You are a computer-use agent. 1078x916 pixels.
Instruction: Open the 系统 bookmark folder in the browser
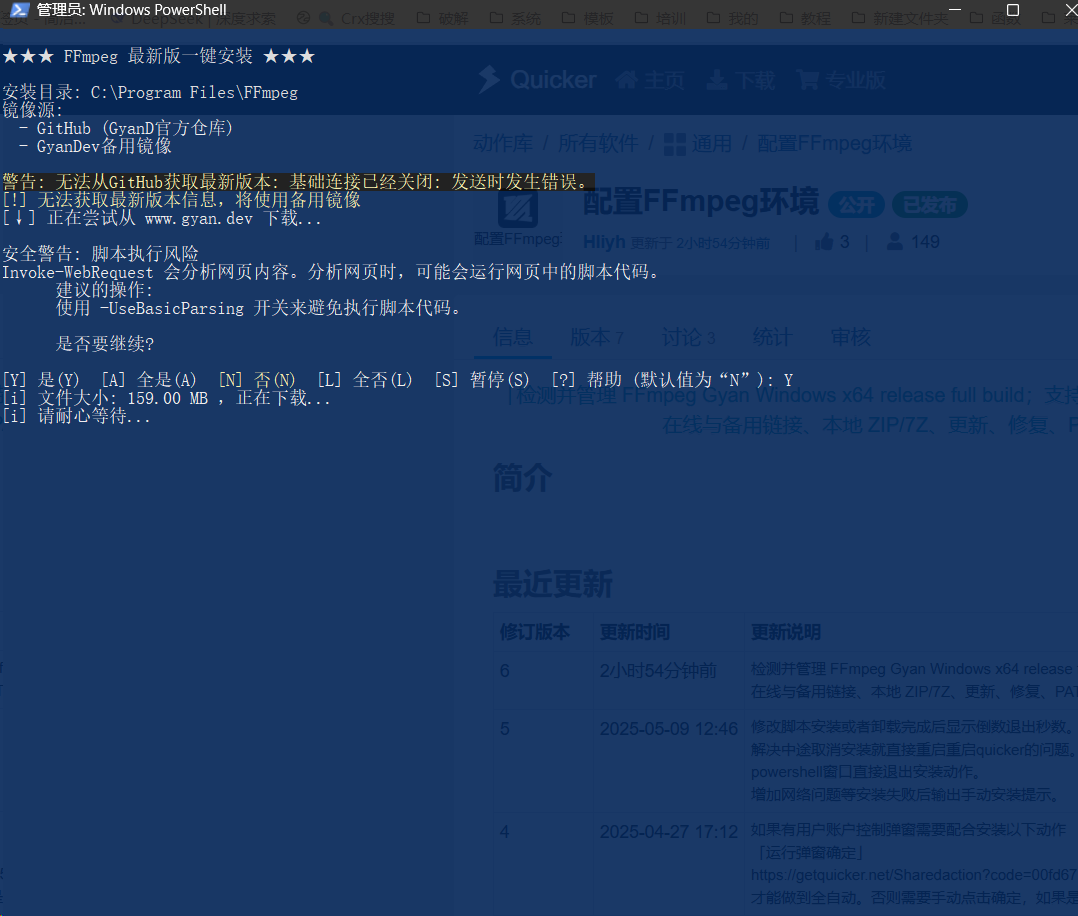point(516,19)
